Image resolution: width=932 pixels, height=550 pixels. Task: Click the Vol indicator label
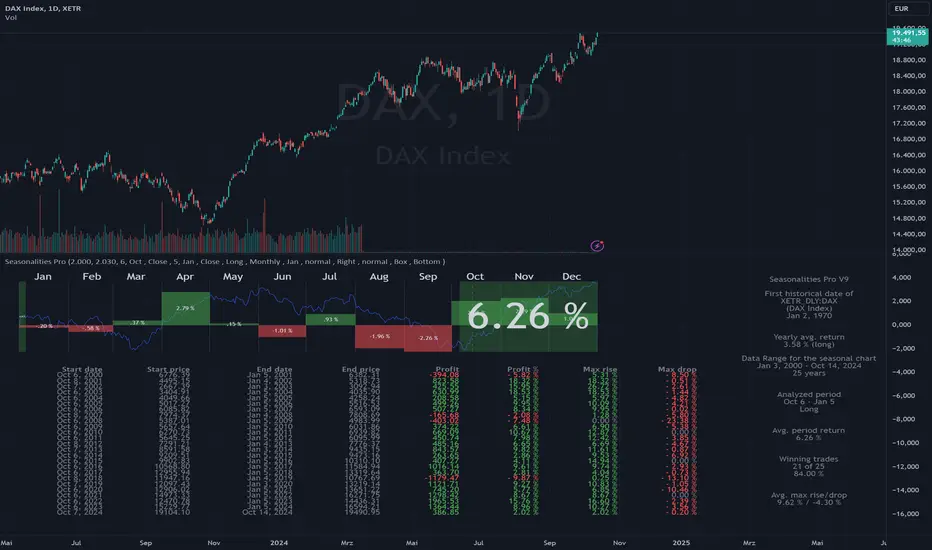point(11,18)
